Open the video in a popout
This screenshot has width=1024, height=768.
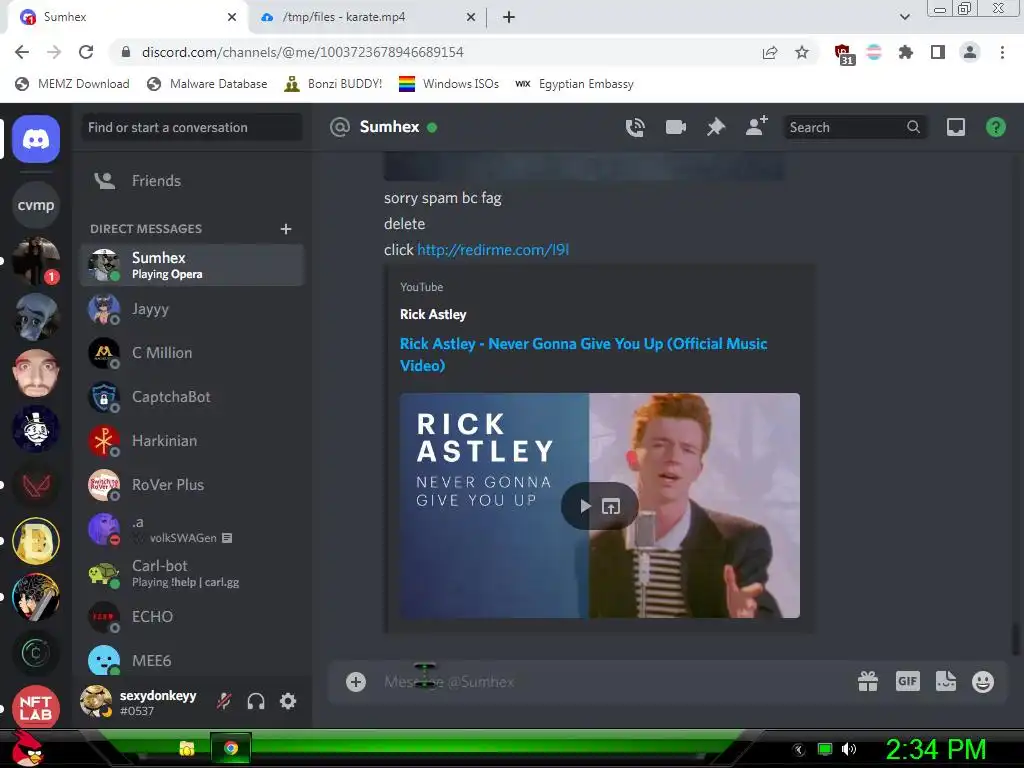pyautogui.click(x=611, y=506)
